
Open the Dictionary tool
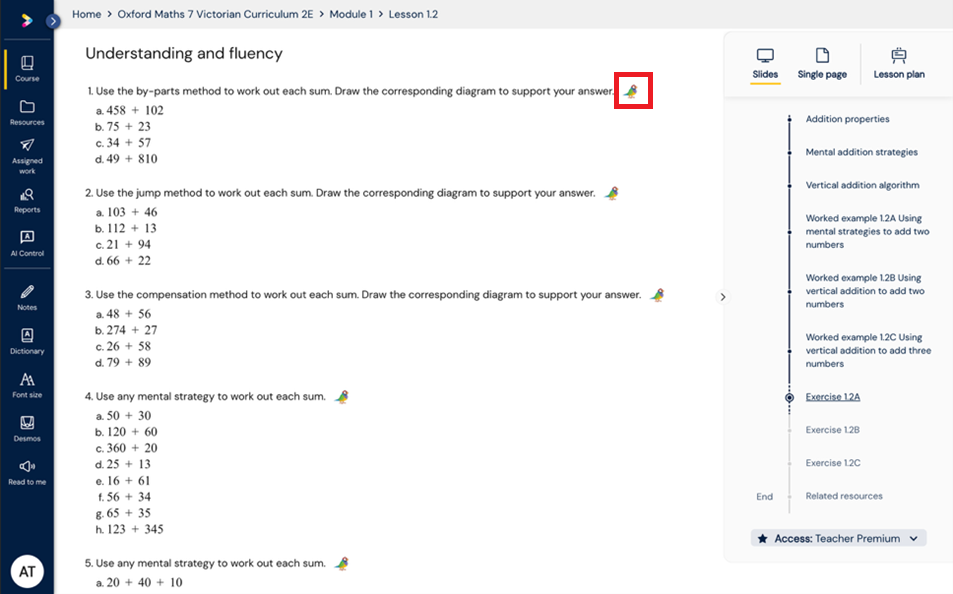[27, 342]
